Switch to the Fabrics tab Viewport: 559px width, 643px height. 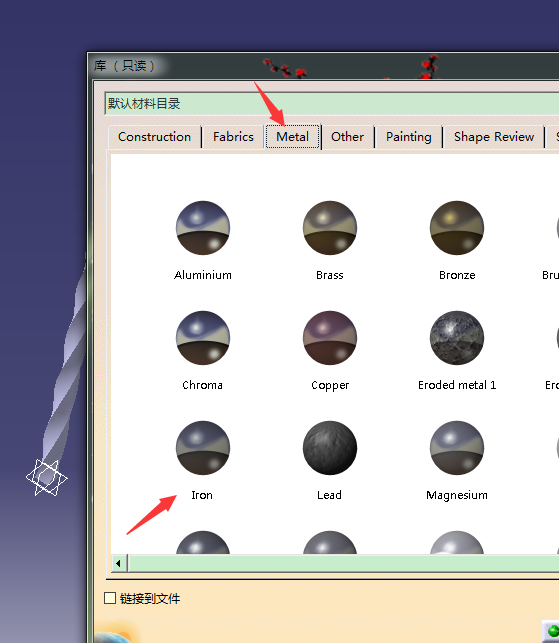click(233, 137)
